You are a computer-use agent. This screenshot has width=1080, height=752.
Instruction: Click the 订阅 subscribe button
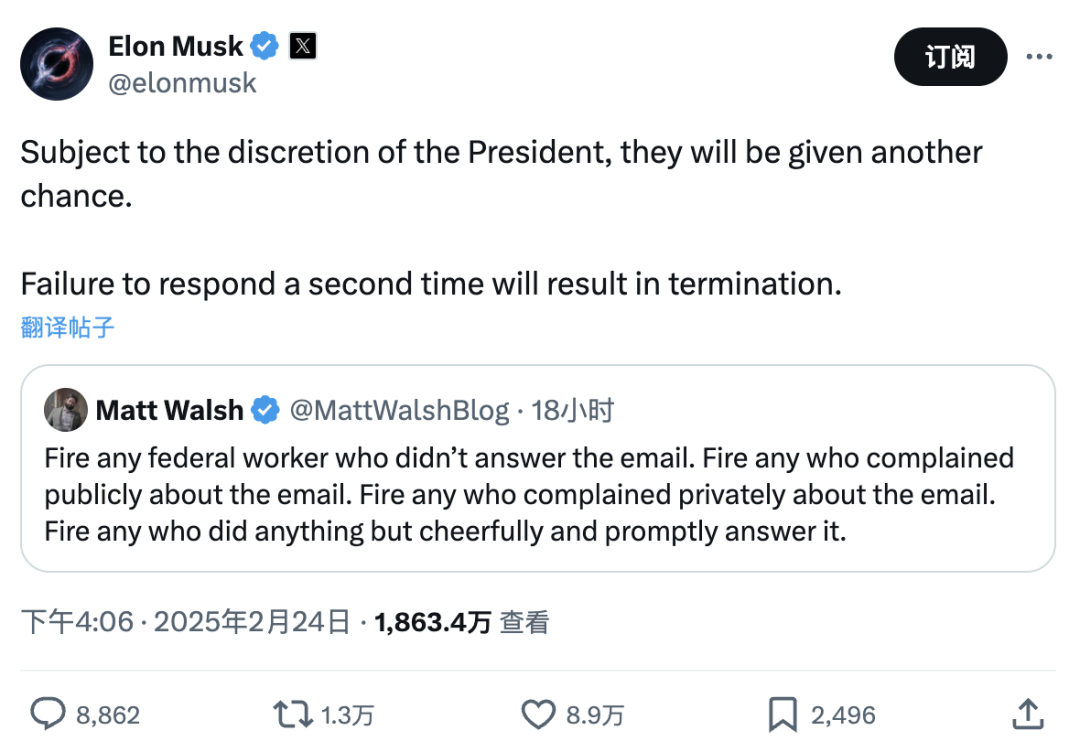(x=951, y=56)
